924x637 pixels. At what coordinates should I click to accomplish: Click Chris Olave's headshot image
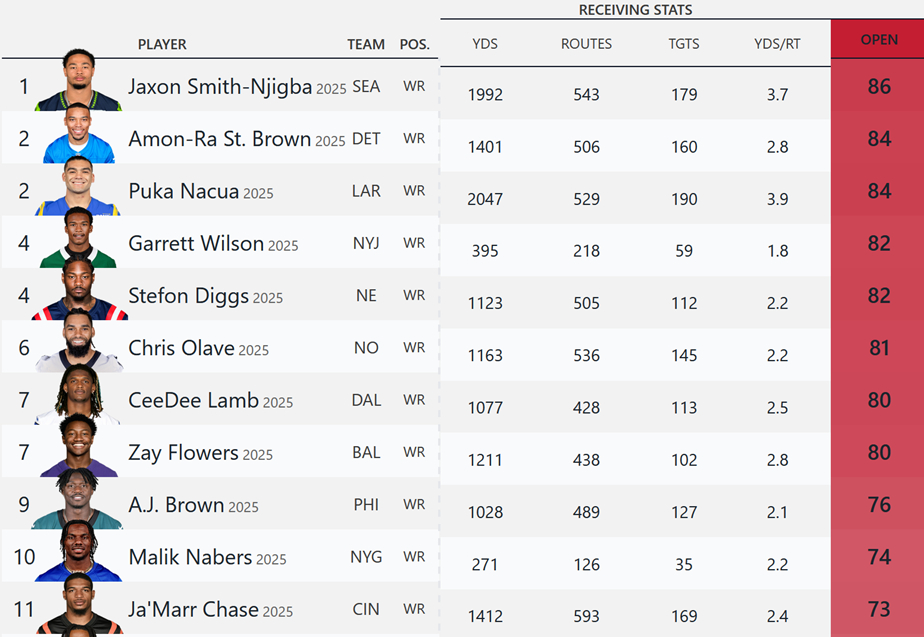78,343
